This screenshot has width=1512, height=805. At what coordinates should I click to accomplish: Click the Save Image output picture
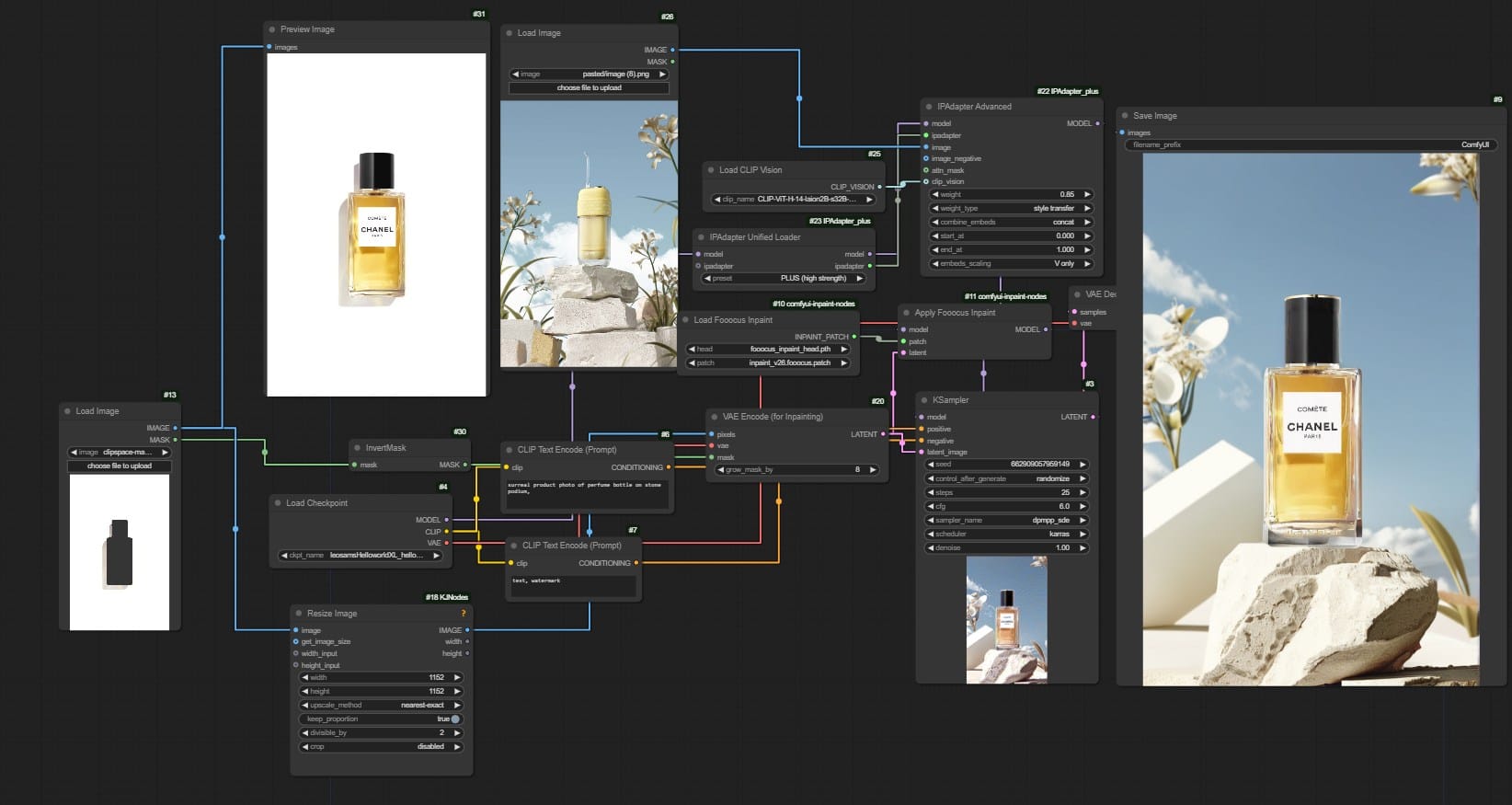point(1312,420)
